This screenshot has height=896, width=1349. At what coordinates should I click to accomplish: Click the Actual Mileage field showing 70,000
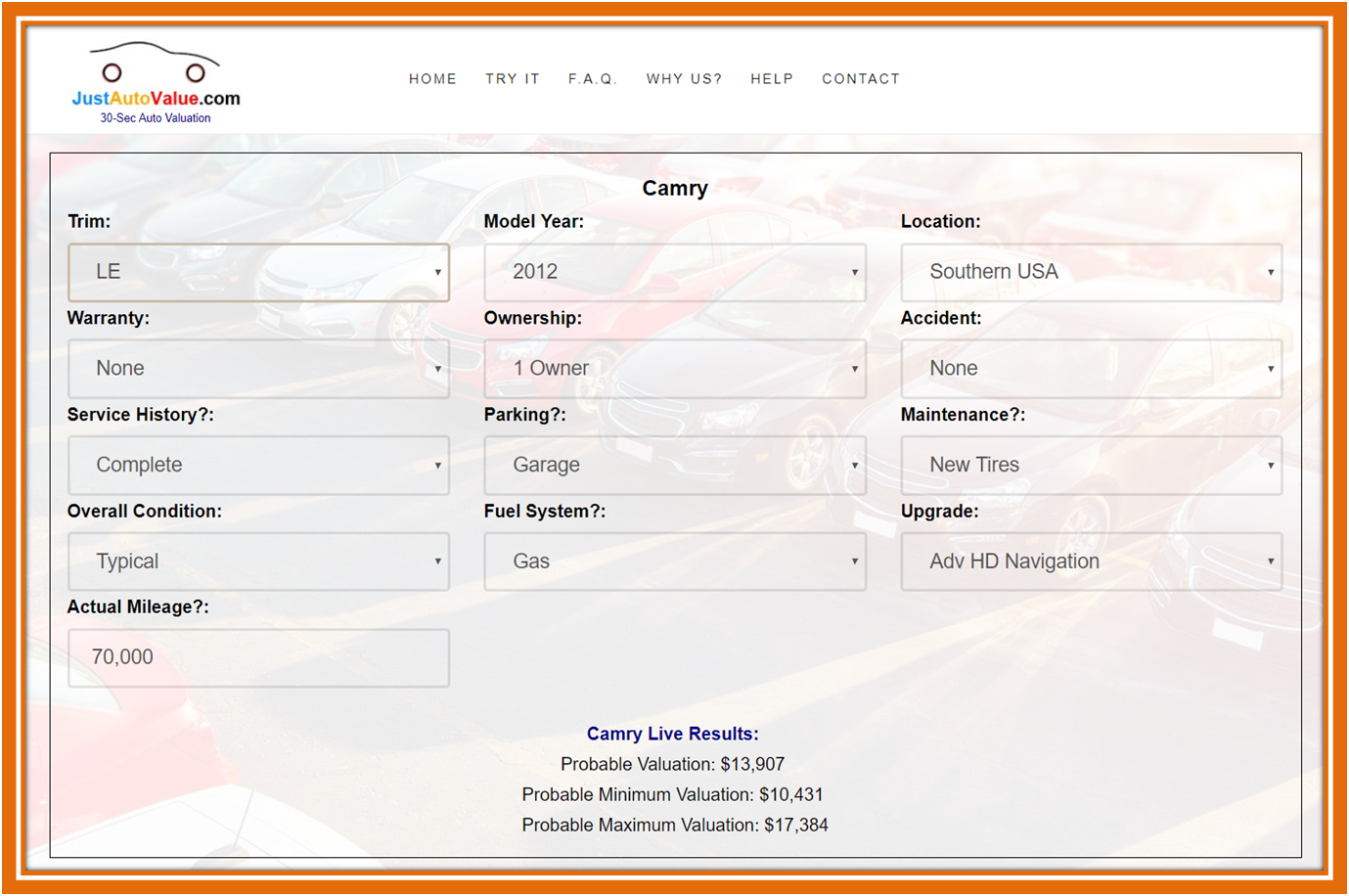pos(258,657)
